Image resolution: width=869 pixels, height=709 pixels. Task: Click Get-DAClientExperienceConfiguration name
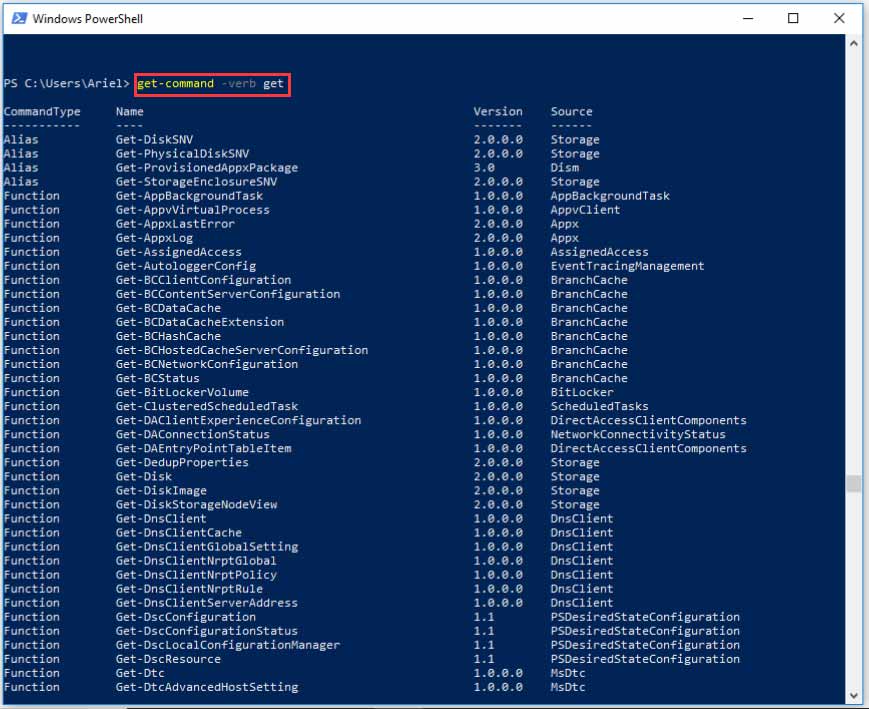pos(238,420)
